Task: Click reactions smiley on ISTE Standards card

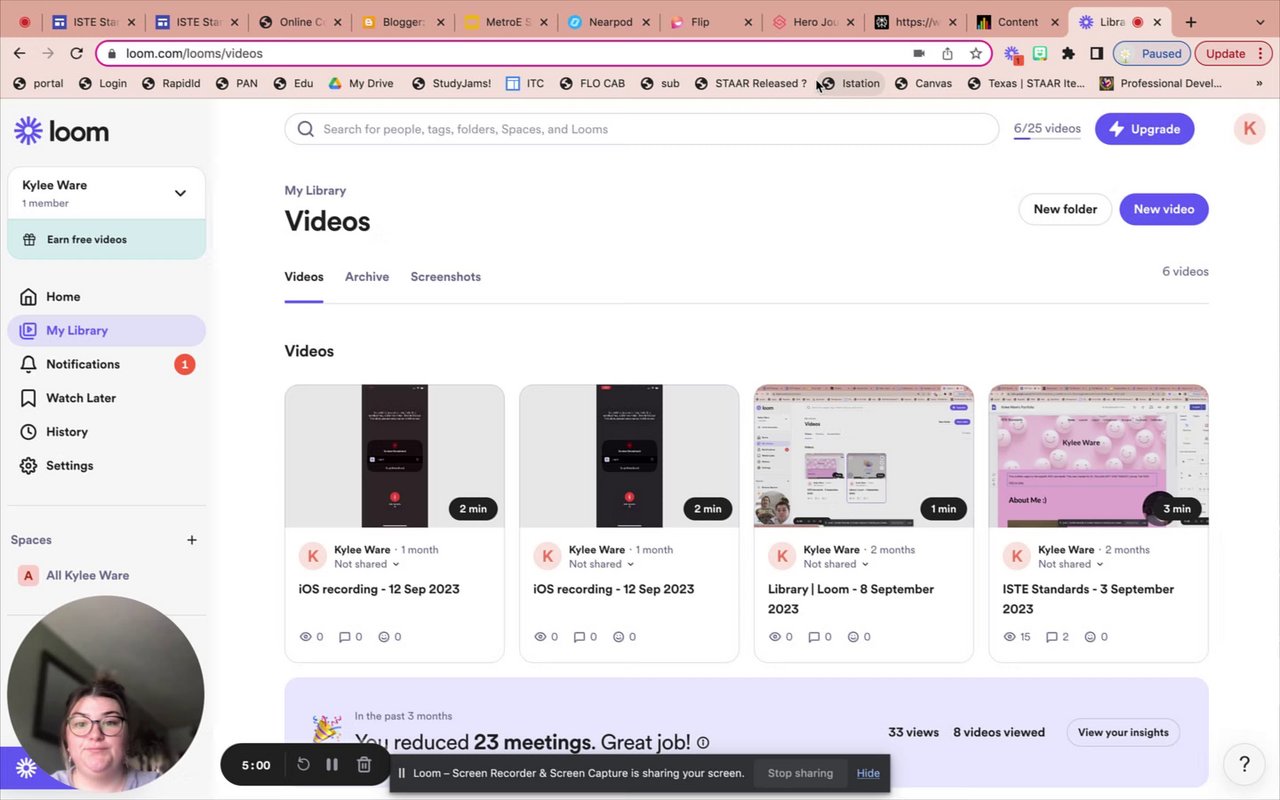Action: (x=1088, y=637)
